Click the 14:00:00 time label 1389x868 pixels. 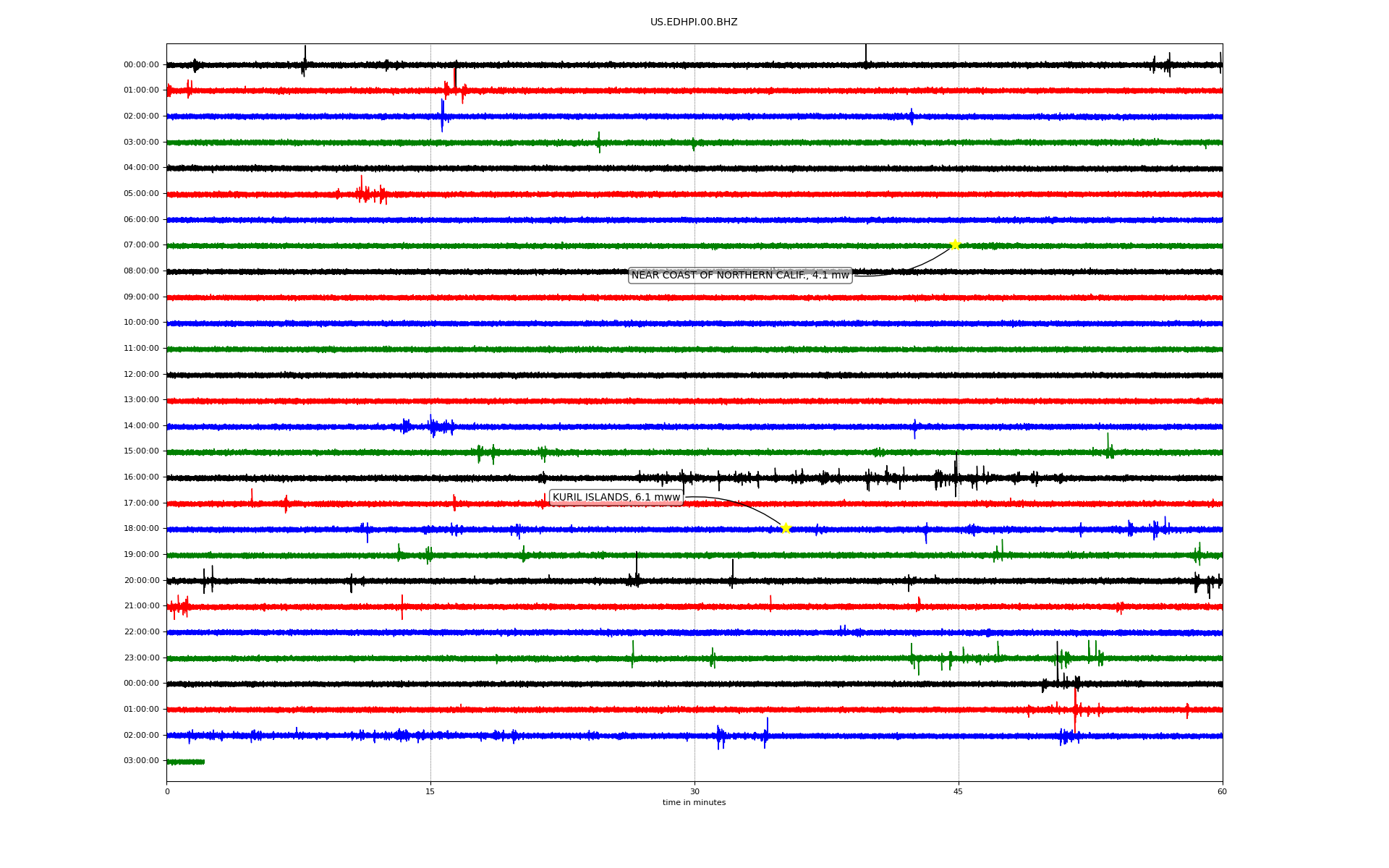click(141, 426)
